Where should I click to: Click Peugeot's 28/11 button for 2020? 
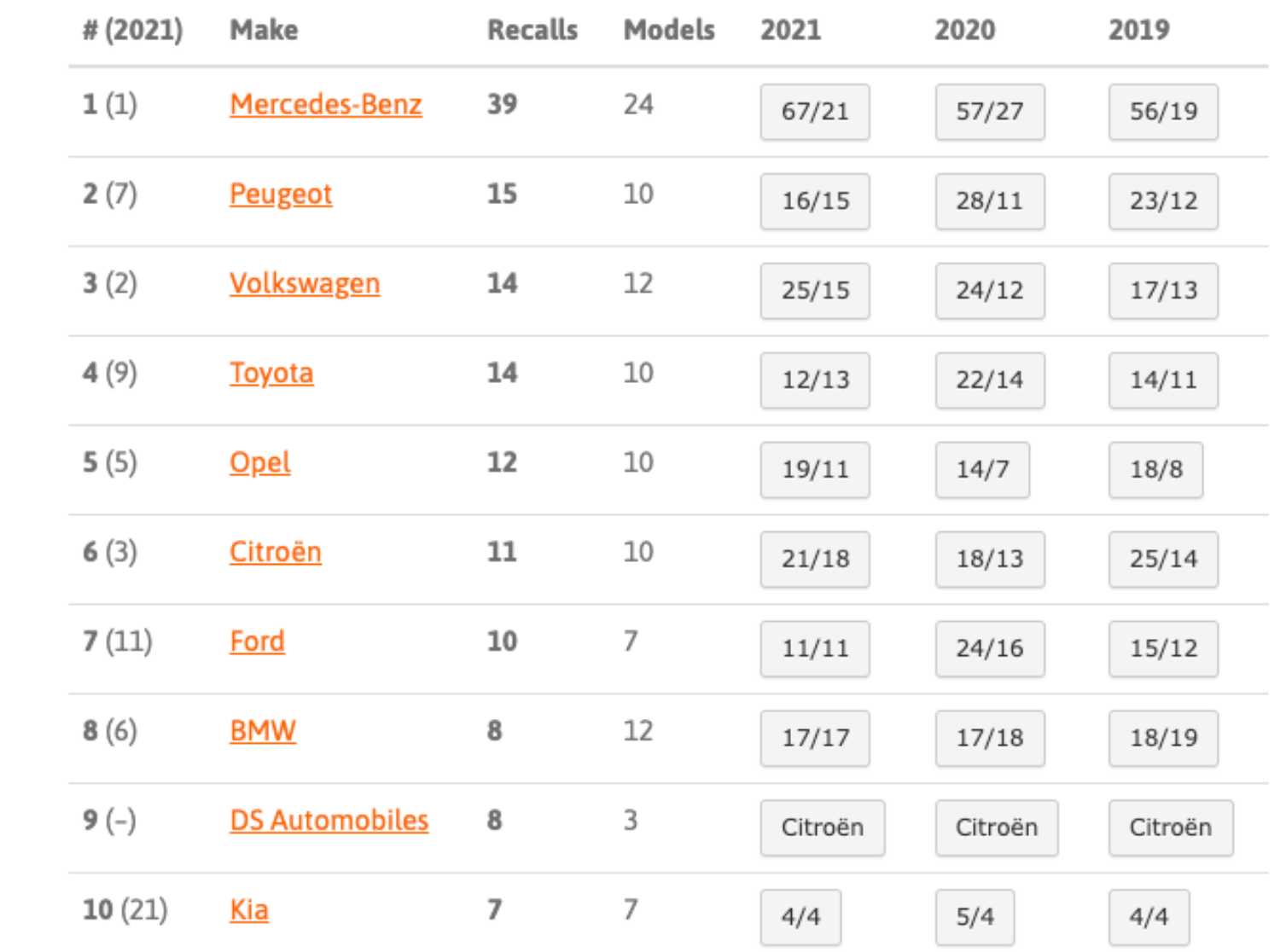pyautogui.click(x=989, y=201)
